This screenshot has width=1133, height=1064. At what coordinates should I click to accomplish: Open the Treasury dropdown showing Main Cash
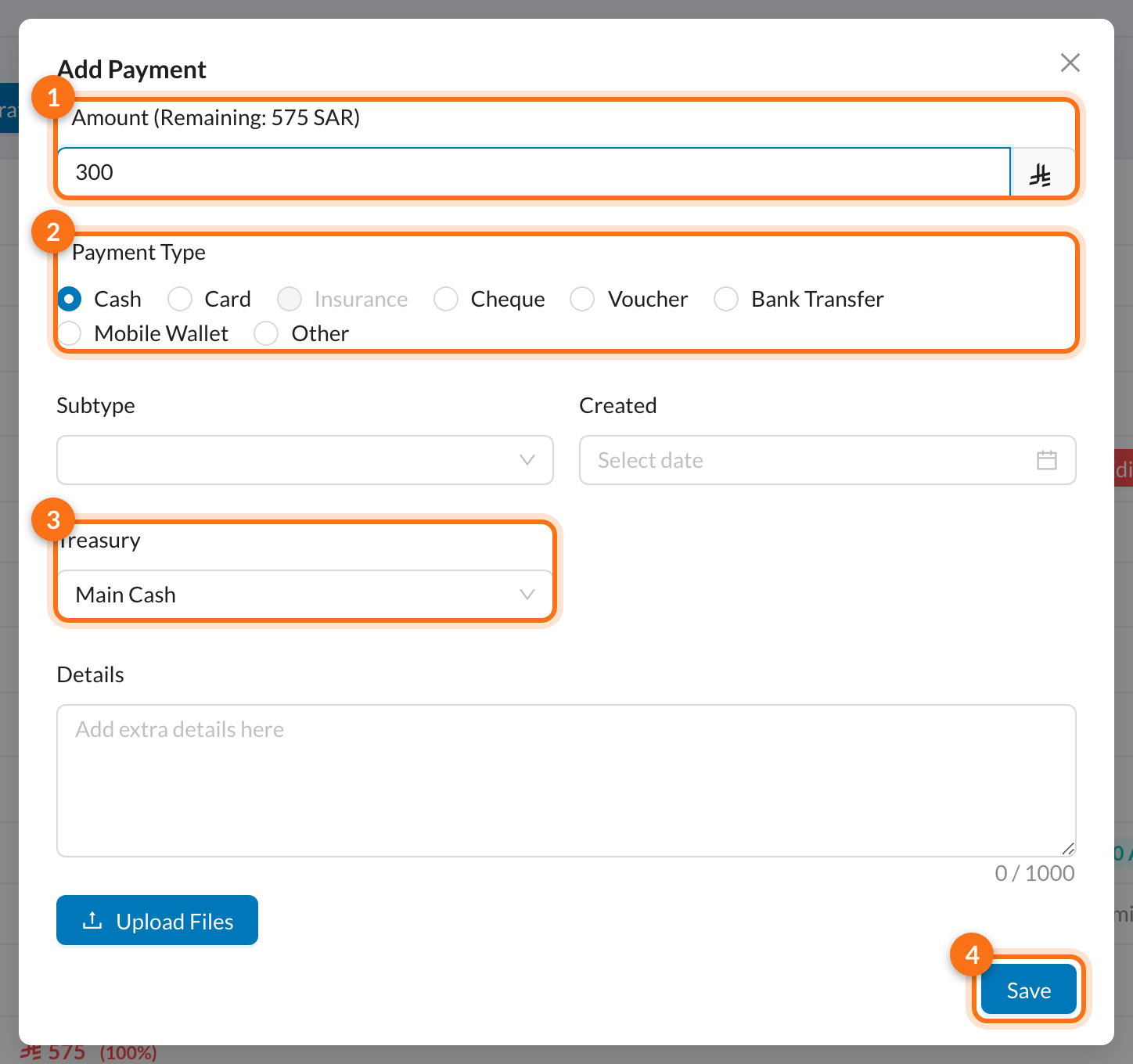pos(305,595)
